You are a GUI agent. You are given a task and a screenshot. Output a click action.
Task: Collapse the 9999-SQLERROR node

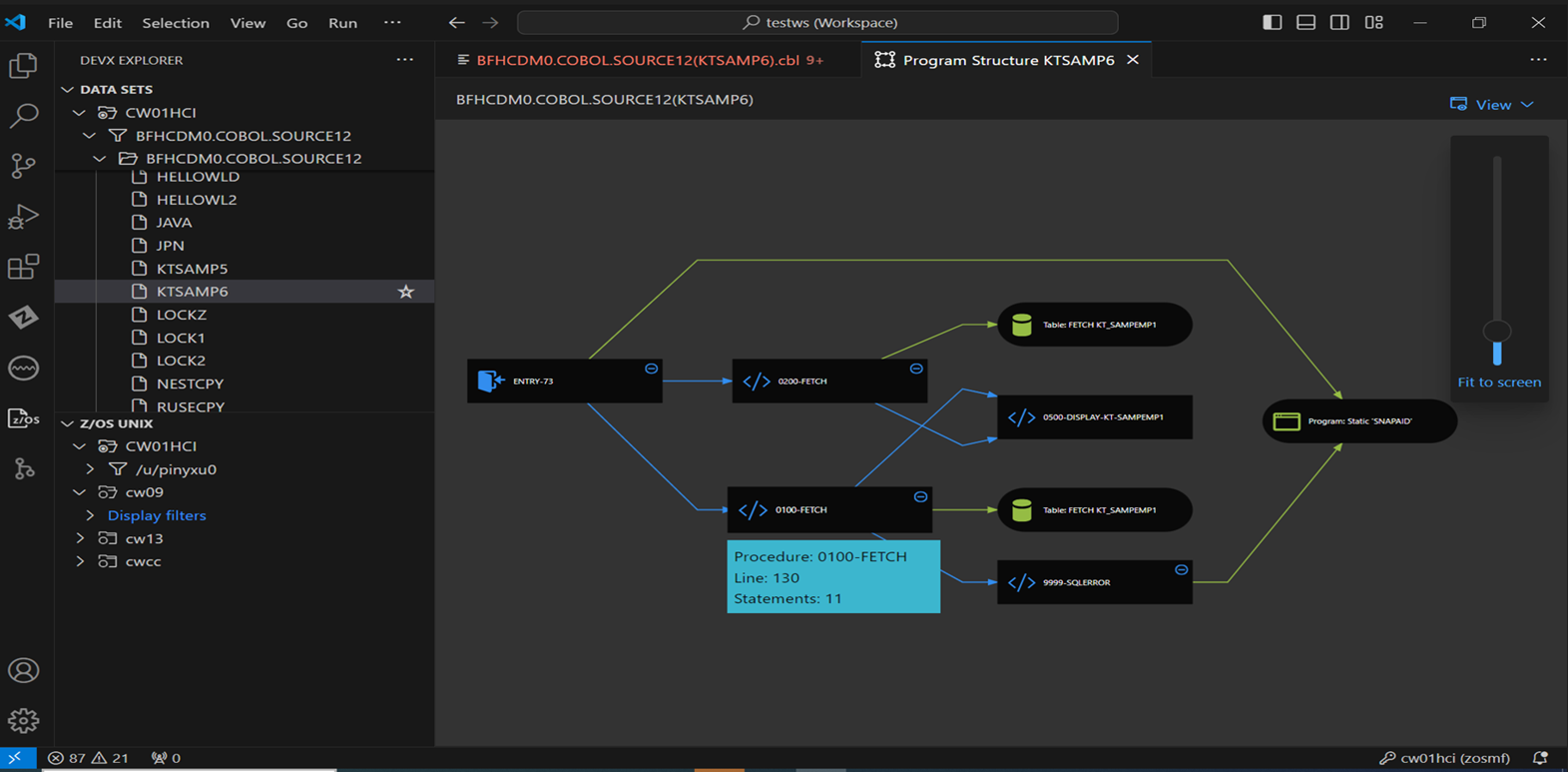pos(1182,569)
